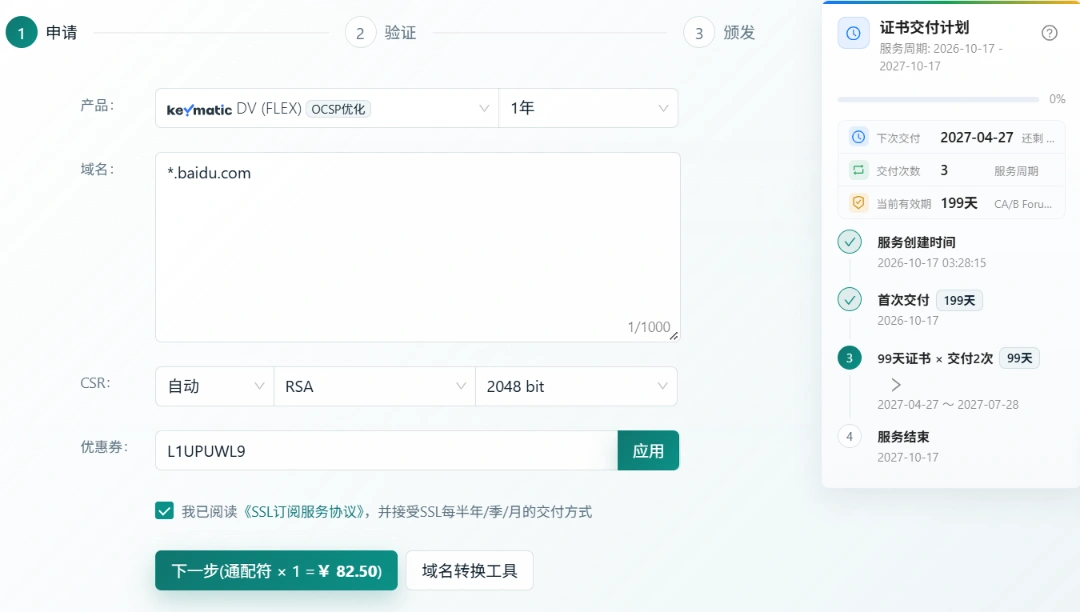This screenshot has width=1080, height=612.
Task: Open the RSA algorithm dropdown
Action: [375, 386]
